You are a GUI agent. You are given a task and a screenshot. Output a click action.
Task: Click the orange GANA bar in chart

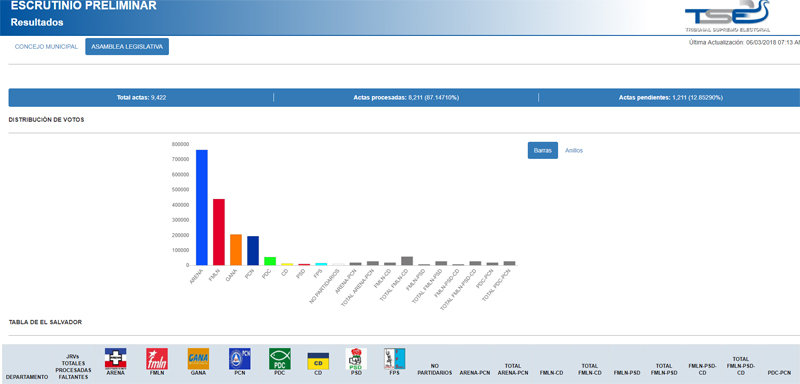236,250
